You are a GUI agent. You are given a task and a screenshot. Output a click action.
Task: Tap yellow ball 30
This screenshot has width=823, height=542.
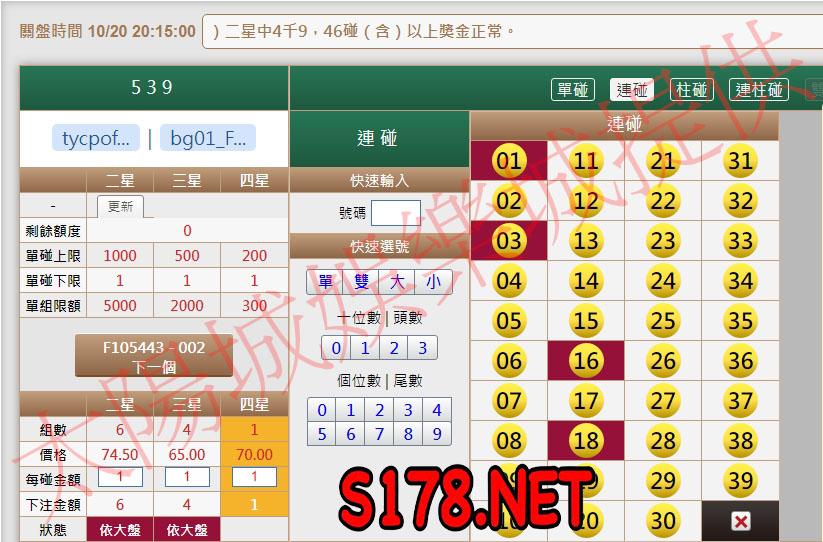pos(663,520)
